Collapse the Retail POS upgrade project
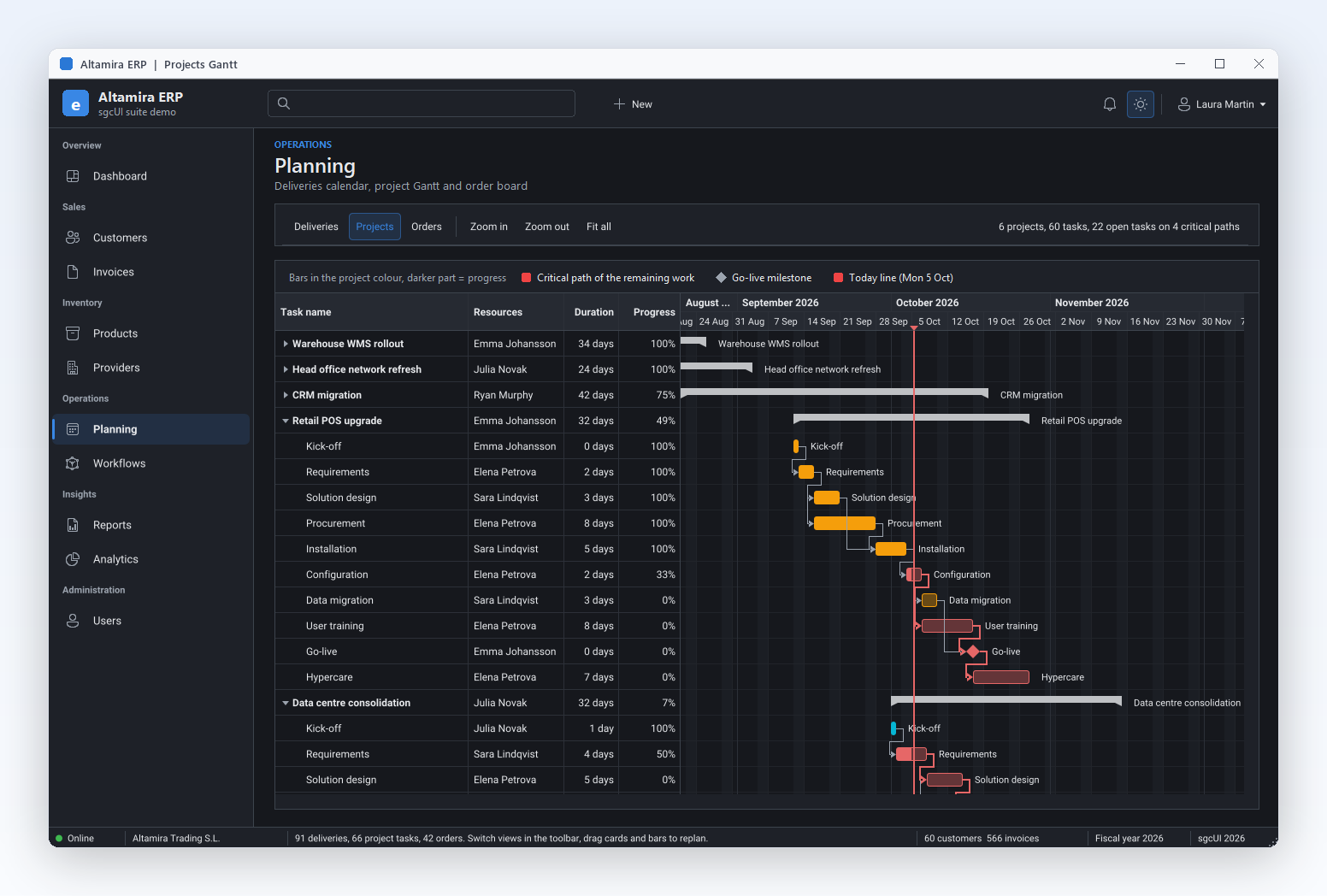 tap(286, 421)
